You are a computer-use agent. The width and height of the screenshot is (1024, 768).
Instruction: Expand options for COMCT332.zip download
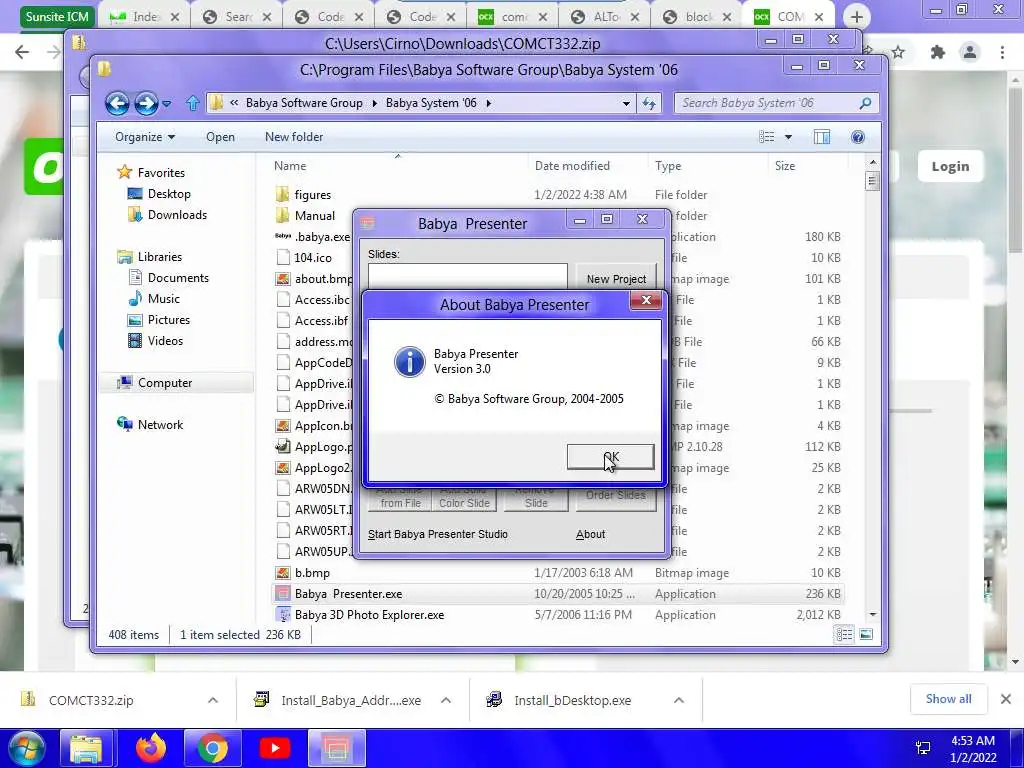213,700
